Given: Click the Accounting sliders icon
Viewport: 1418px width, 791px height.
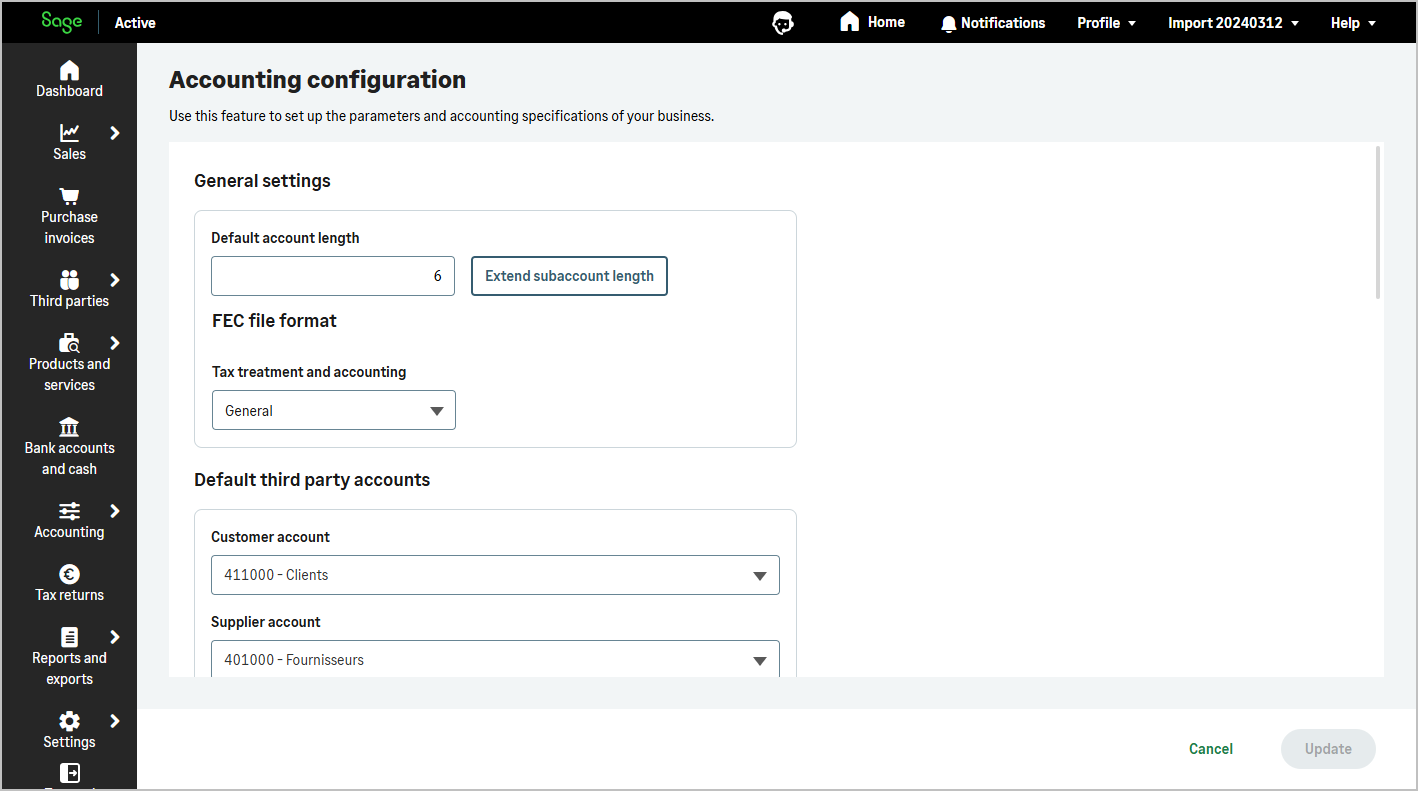Looking at the screenshot, I should pos(69,511).
